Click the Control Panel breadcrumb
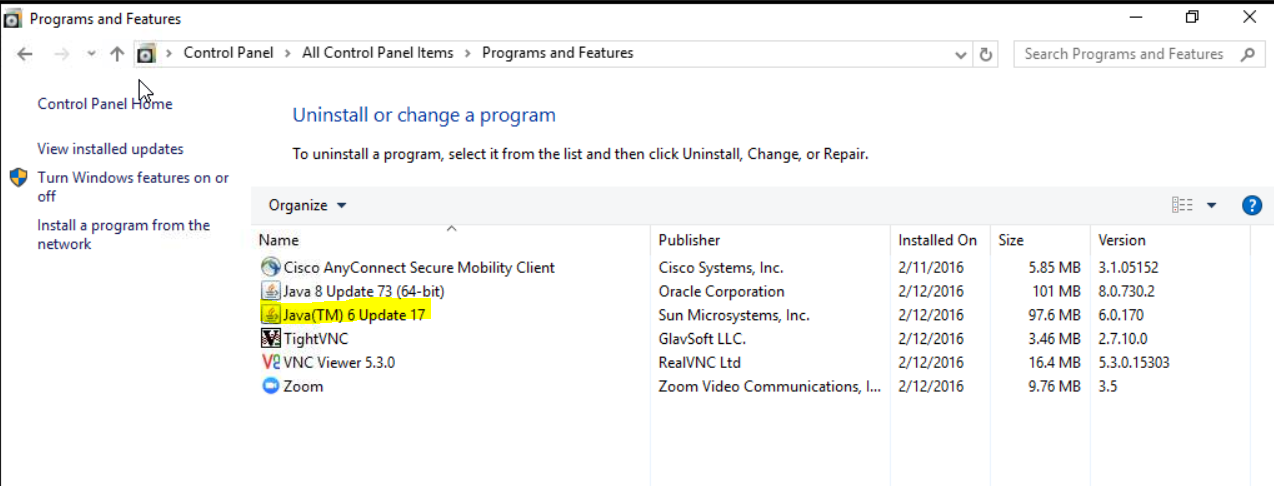This screenshot has height=486, width=1274. tap(228, 53)
